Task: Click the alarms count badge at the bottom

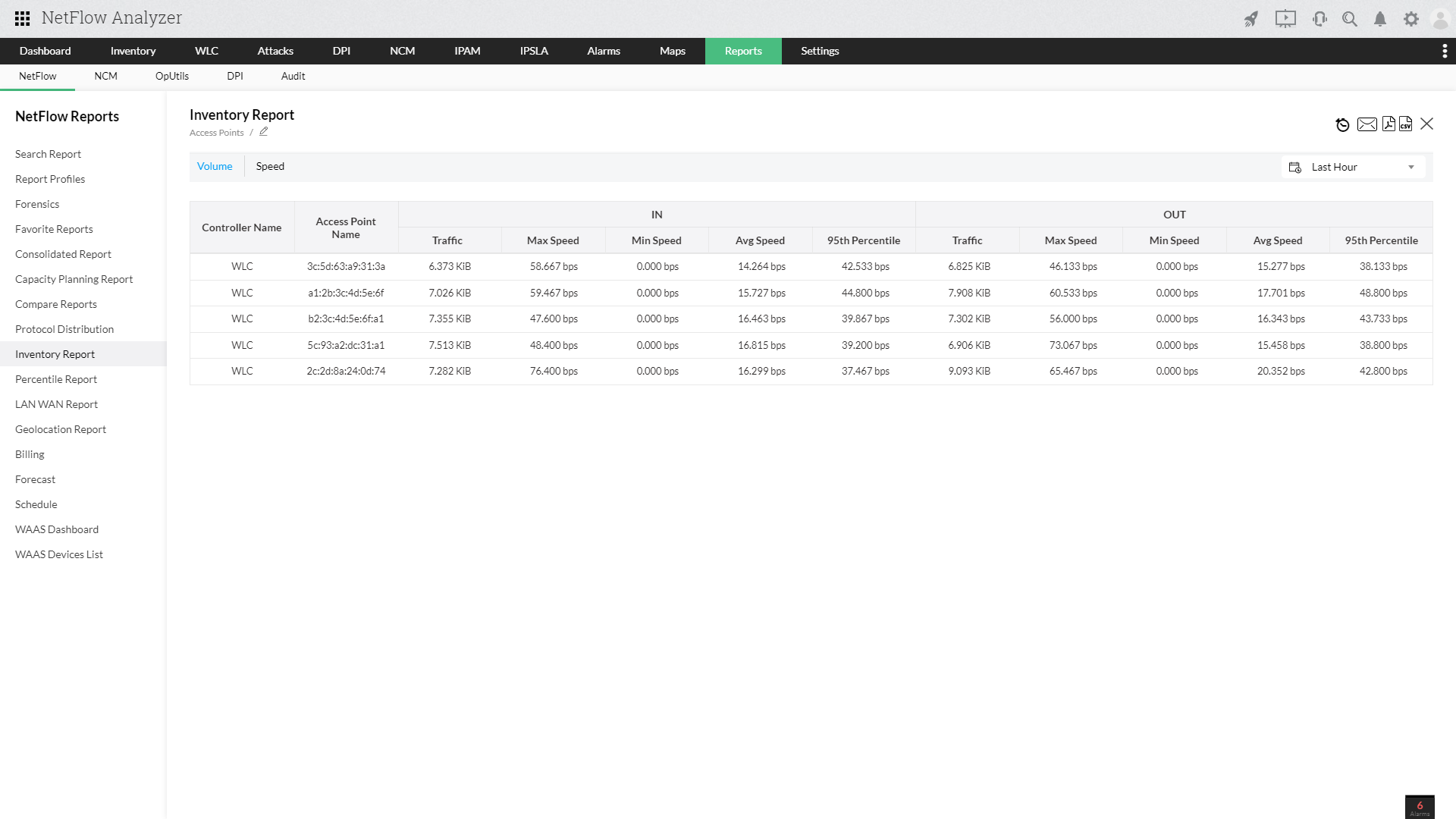Action: coord(1420,808)
